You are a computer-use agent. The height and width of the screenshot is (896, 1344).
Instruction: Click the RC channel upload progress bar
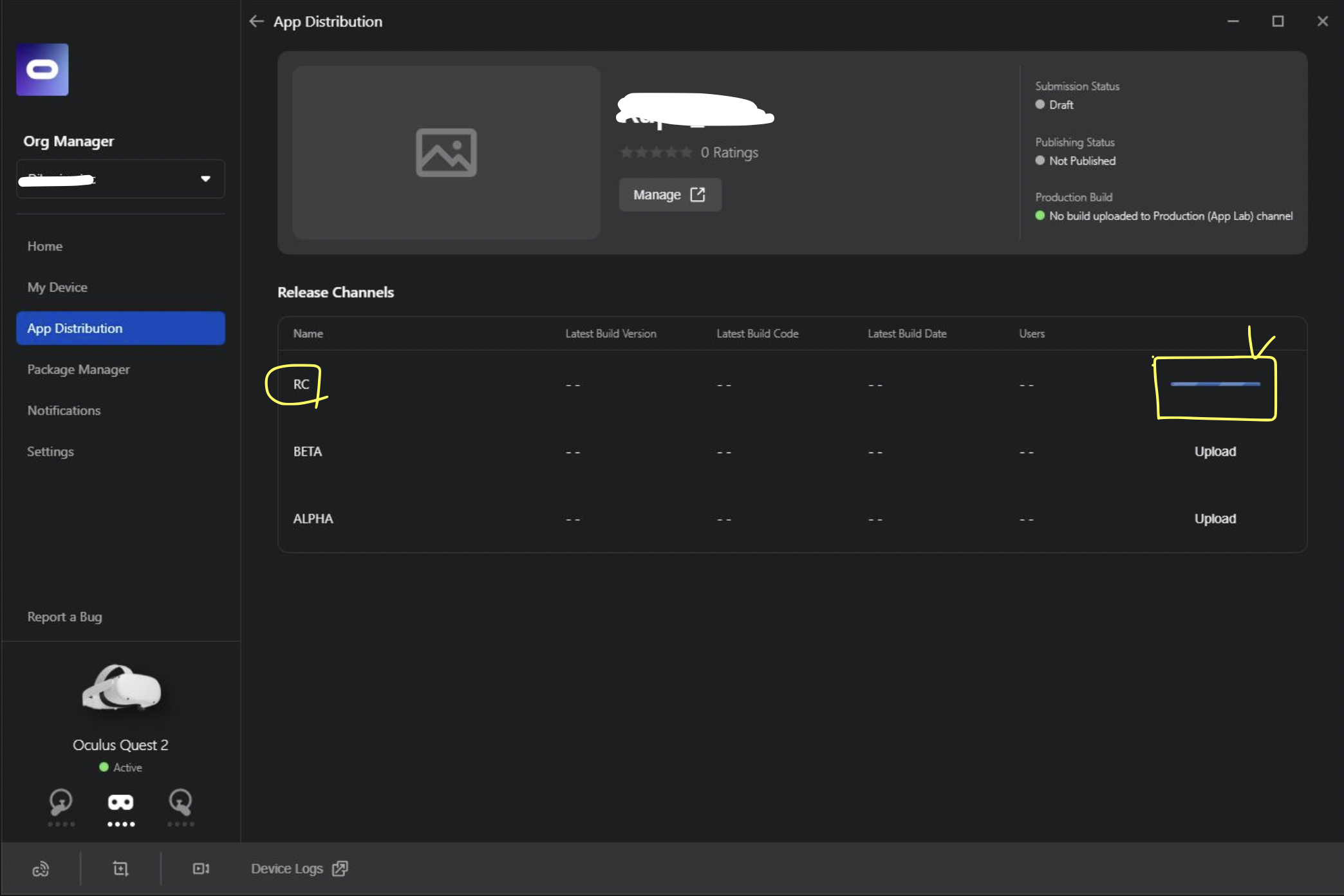pyautogui.click(x=1215, y=384)
